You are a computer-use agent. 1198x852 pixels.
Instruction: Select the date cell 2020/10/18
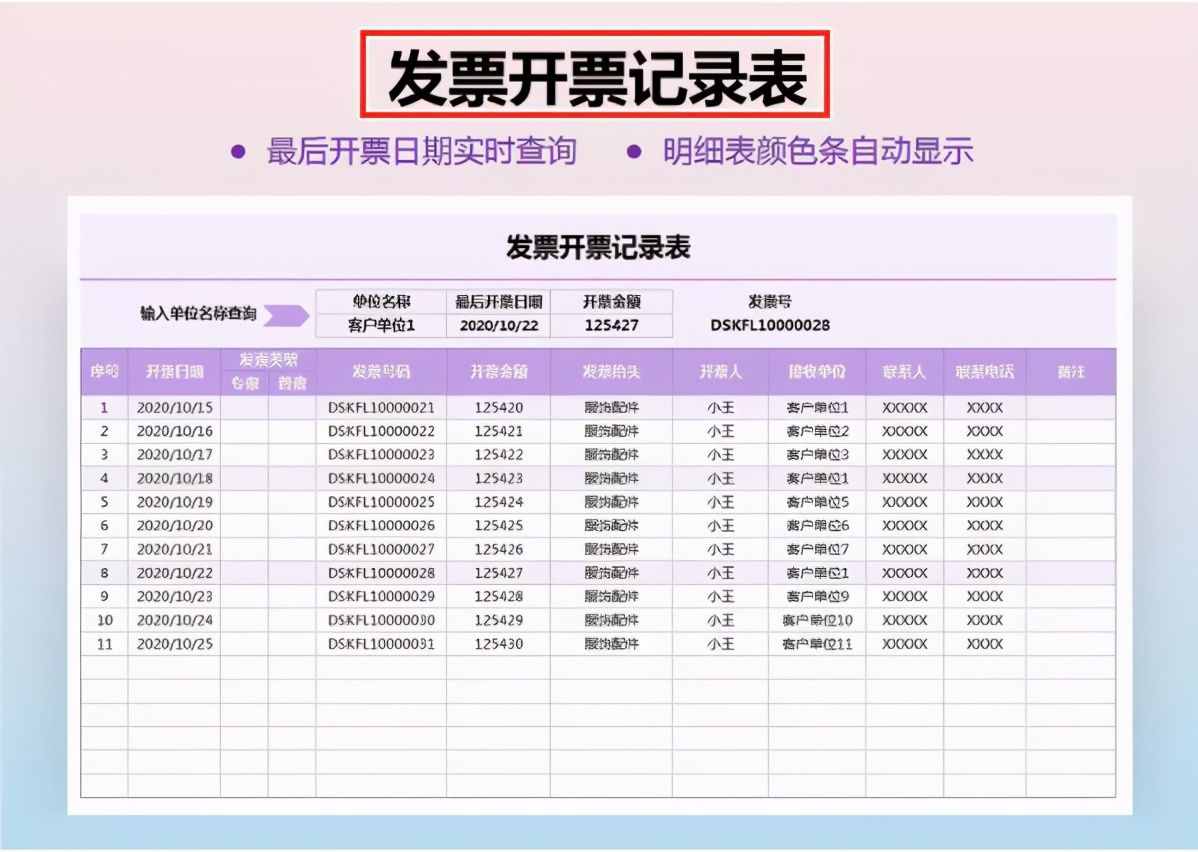click(174, 479)
